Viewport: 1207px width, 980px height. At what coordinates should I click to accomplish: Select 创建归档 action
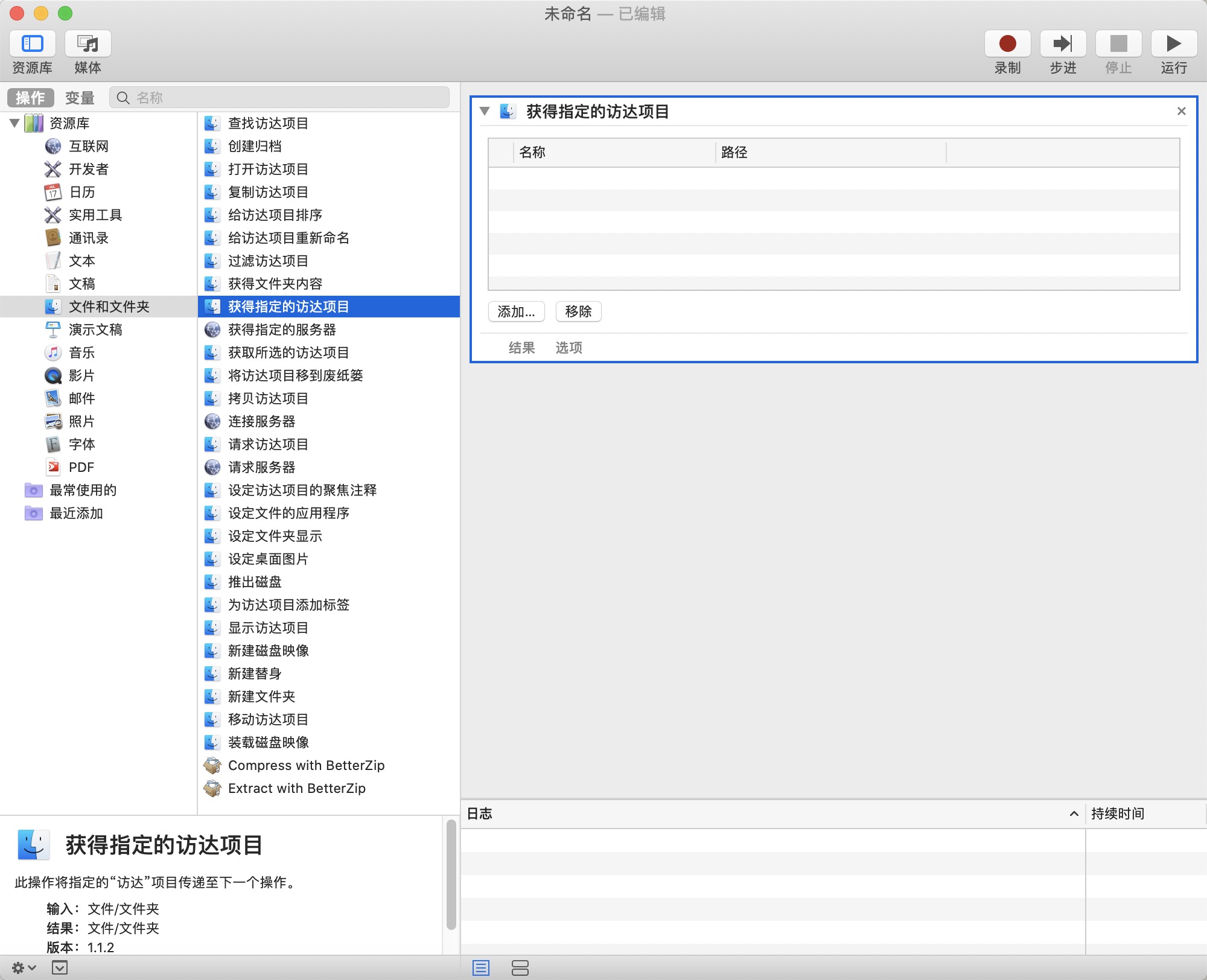tap(329, 146)
